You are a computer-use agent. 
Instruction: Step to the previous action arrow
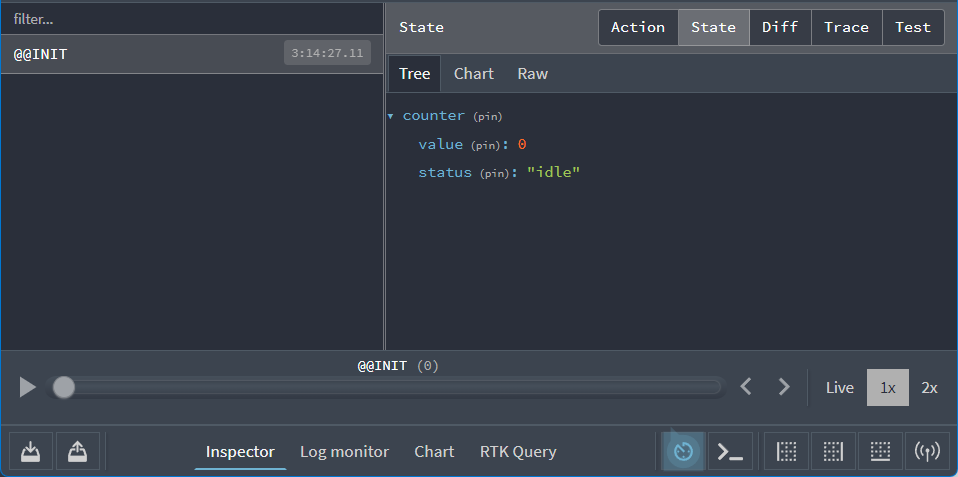pos(745,387)
